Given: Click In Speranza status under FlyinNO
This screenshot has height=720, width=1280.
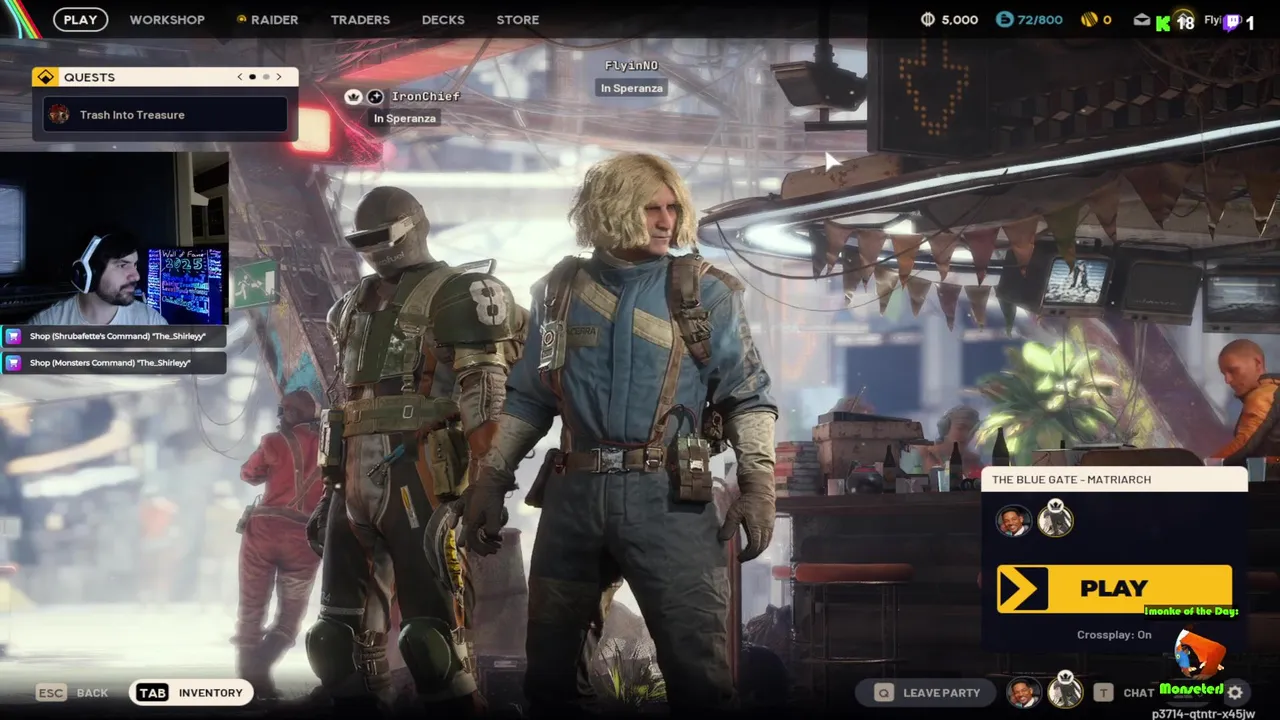Looking at the screenshot, I should coord(631,88).
